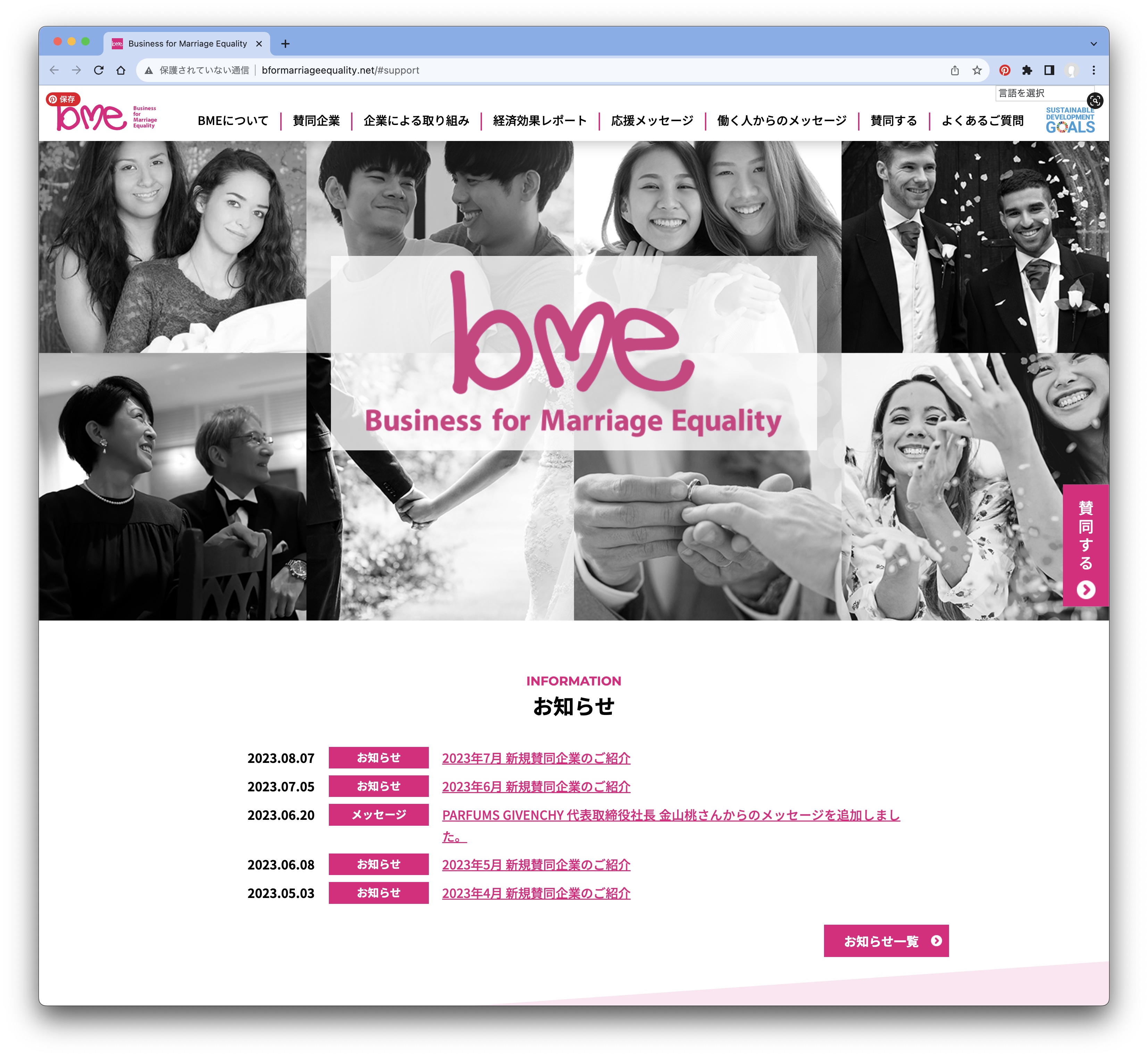Click the older couple in formalwear photo
Screen dimensions: 1148x1057
(x=172, y=487)
